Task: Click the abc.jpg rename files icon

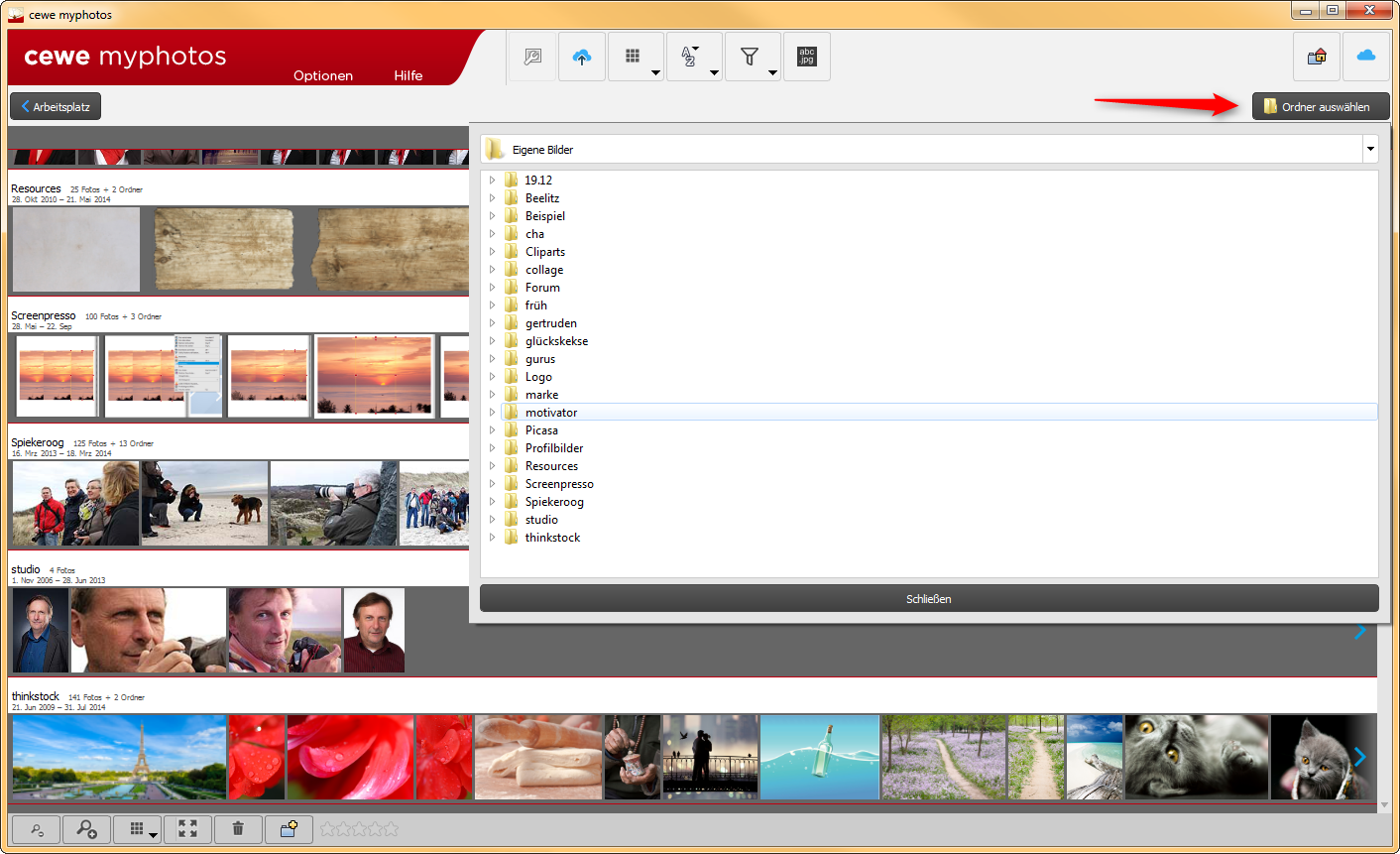Action: click(x=807, y=58)
